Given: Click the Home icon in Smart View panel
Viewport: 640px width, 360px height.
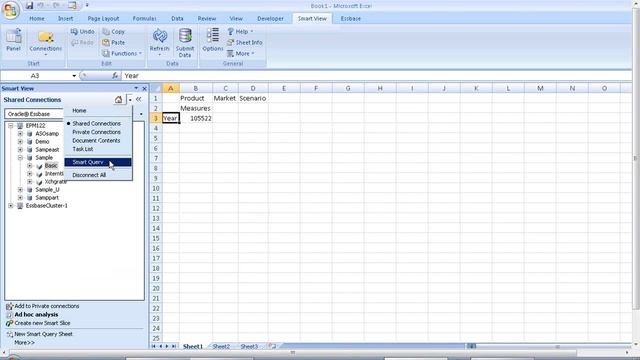Looking at the screenshot, I should click(x=118, y=100).
